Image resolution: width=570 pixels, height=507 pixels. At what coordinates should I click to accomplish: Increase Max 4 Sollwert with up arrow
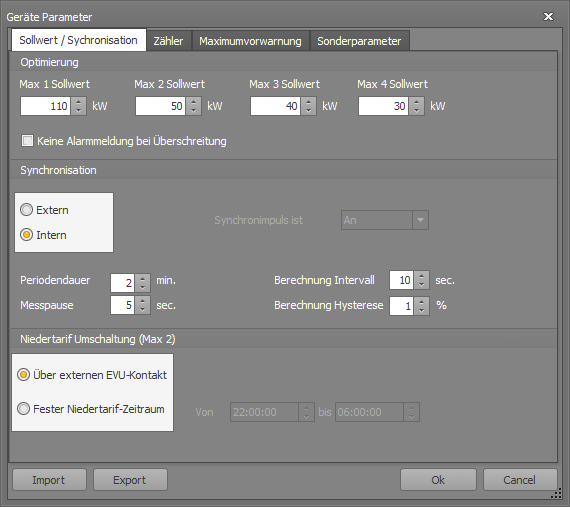pyautogui.click(x=417, y=101)
